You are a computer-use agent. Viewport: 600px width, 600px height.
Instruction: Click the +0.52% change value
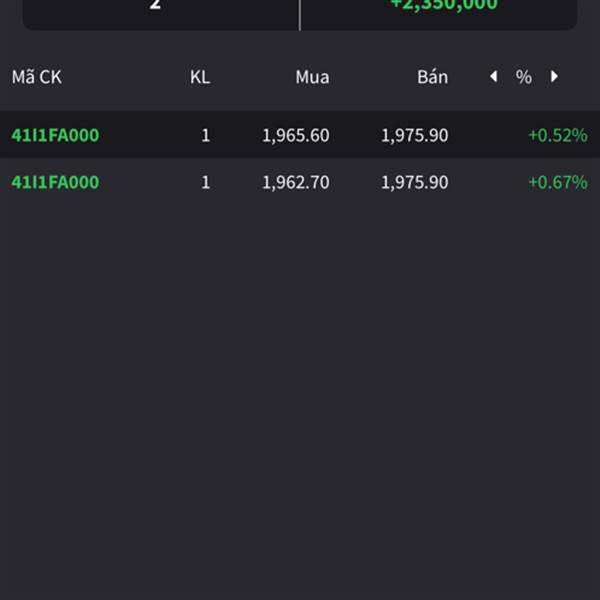point(557,135)
